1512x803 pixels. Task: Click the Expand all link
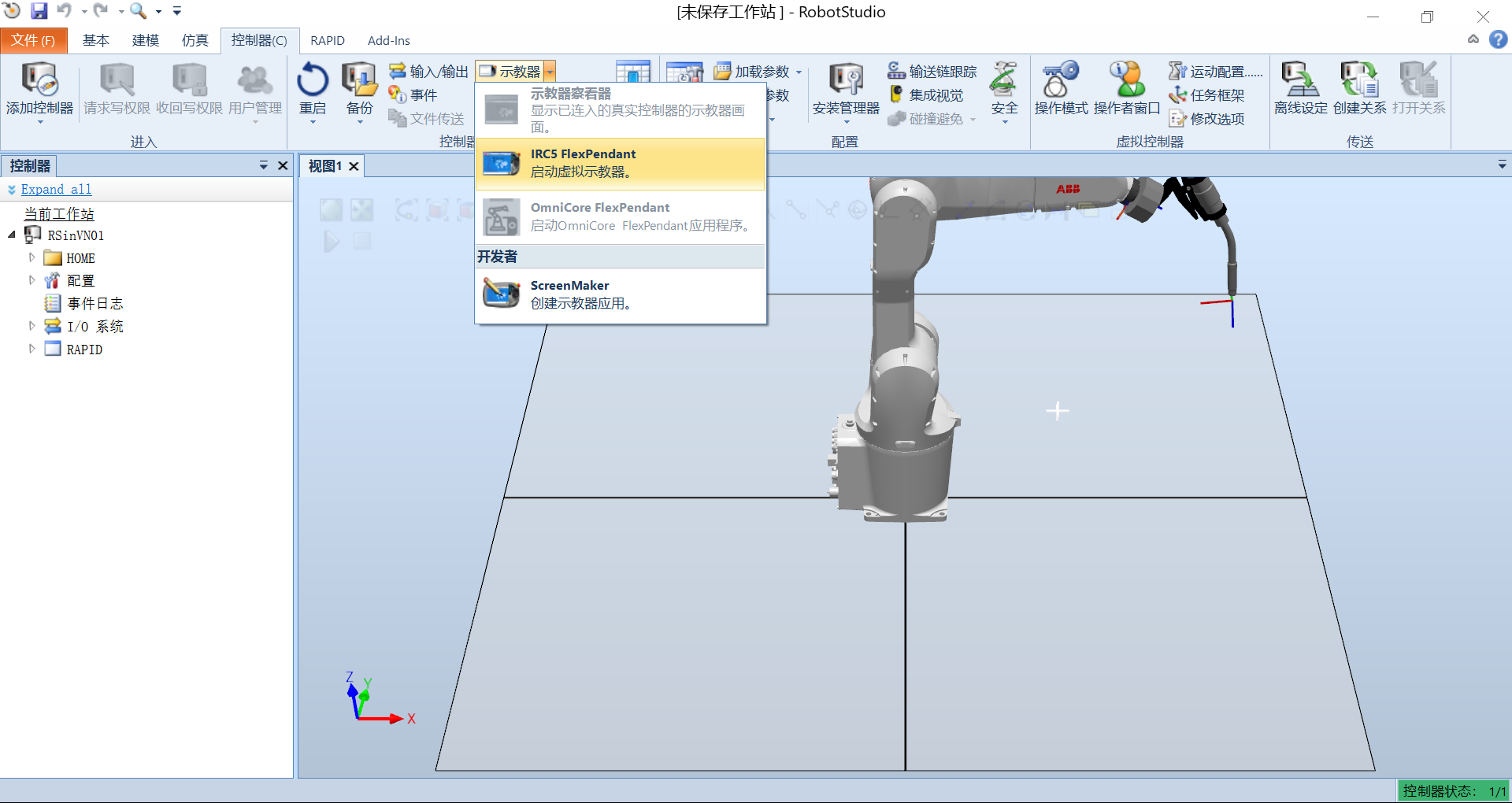[x=56, y=190]
